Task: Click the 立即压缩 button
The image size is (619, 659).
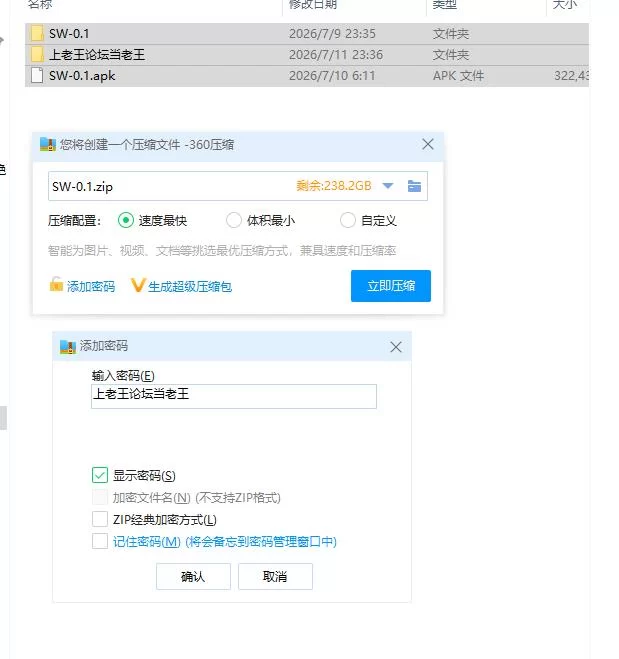Action: pyautogui.click(x=391, y=286)
